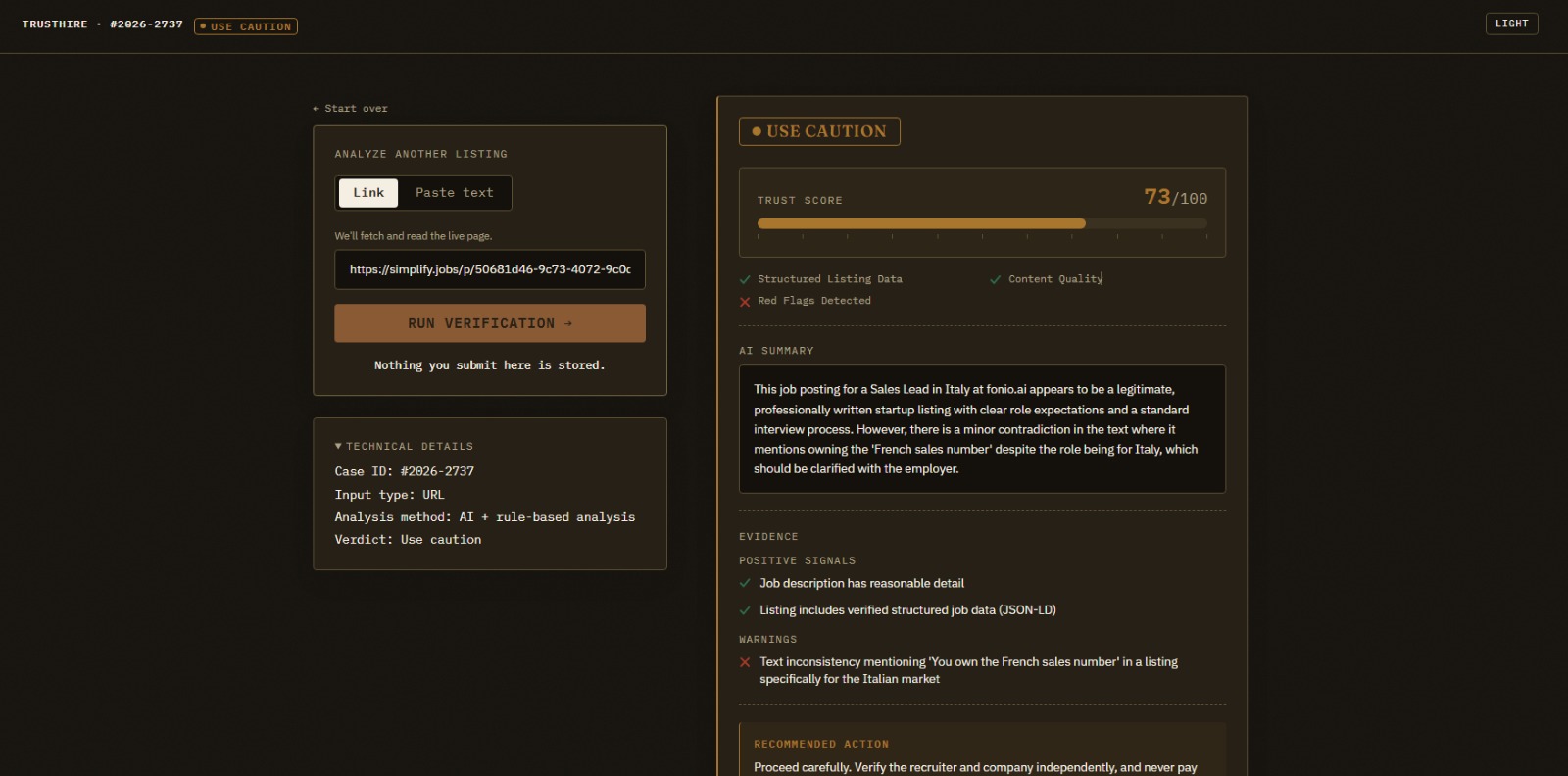The image size is (1568, 776).
Task: Click the 'Verdict: Use caution' line
Action: point(408,540)
